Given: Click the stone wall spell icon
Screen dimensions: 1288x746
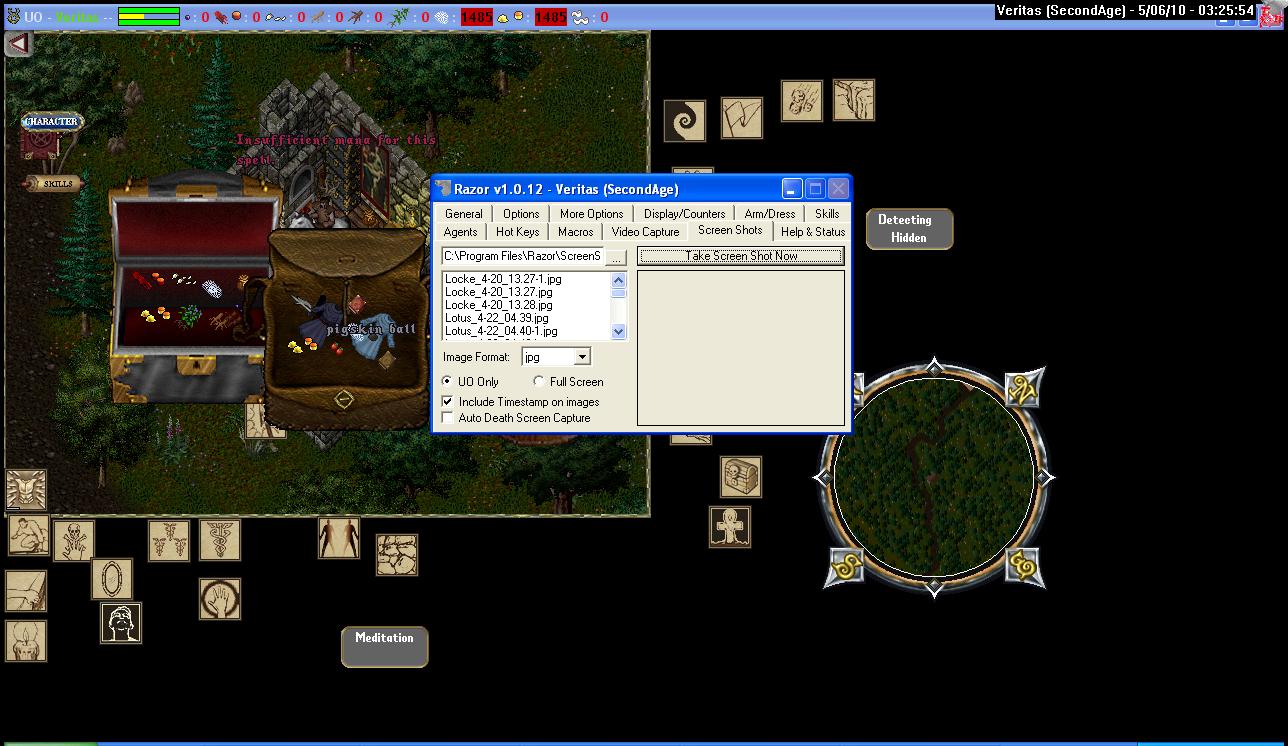Looking at the screenshot, I should (397, 554).
